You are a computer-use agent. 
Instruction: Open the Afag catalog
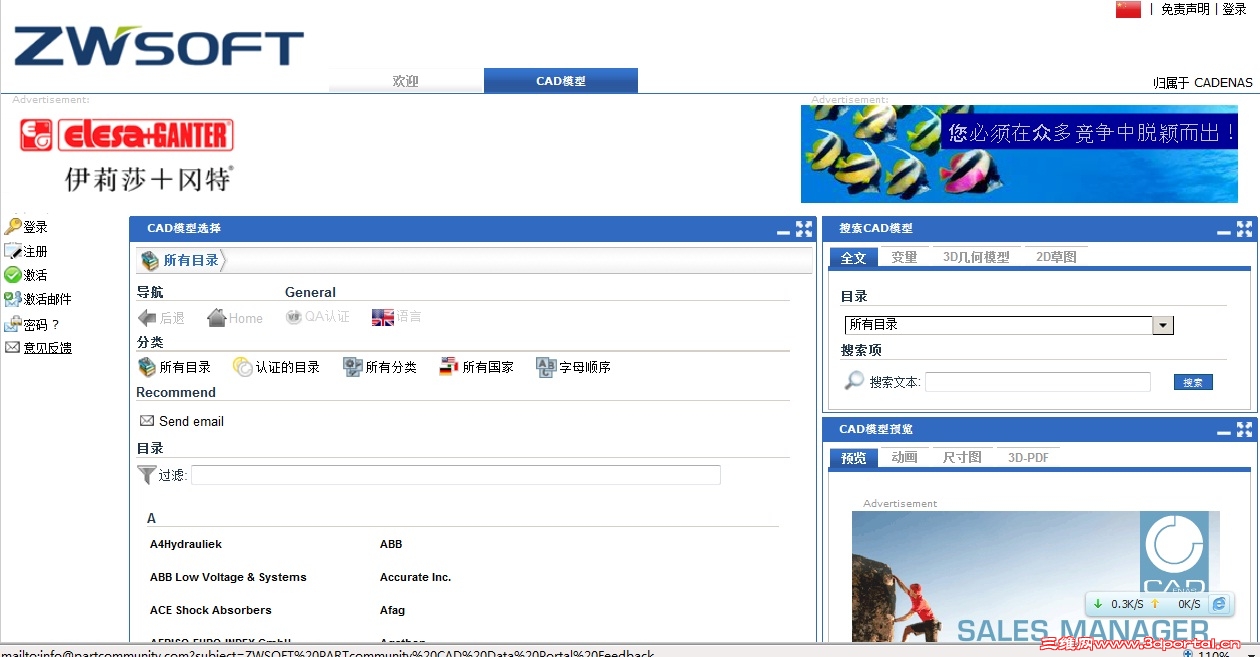point(392,610)
